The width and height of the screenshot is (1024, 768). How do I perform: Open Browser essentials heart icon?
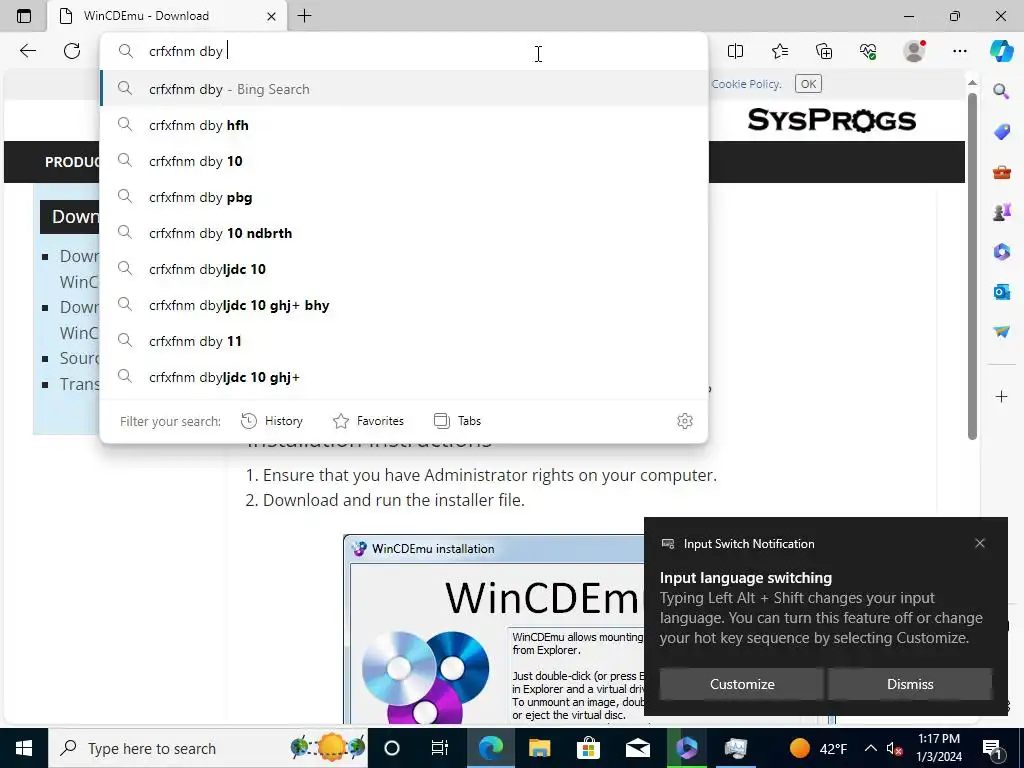pyautogui.click(x=868, y=51)
